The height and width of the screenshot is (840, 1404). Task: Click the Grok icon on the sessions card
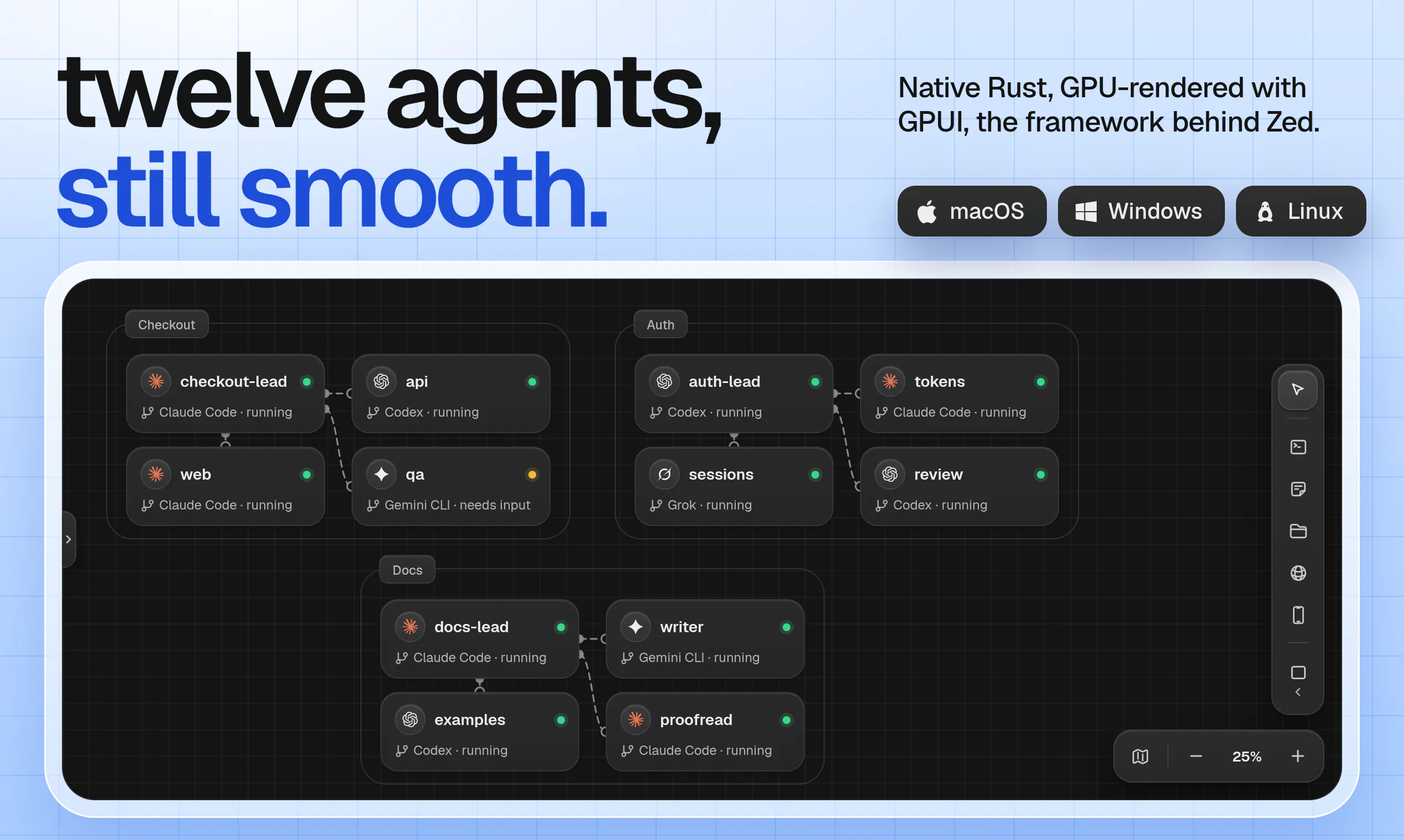tap(664, 474)
